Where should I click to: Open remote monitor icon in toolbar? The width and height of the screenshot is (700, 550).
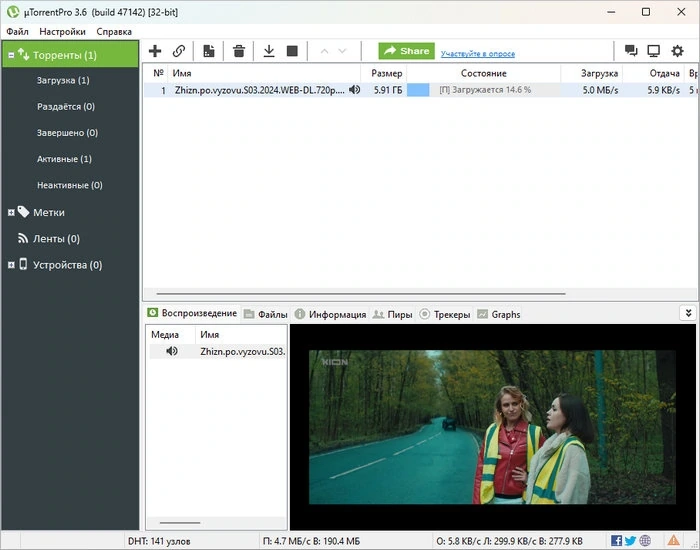654,51
